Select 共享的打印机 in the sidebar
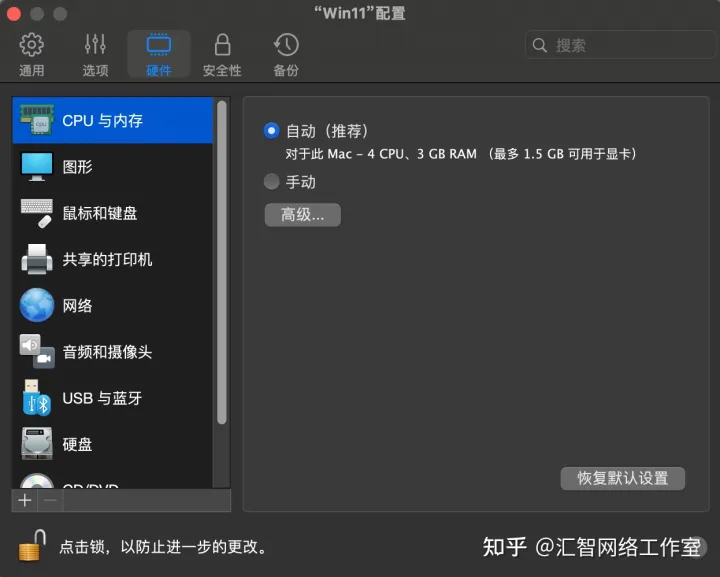Screen dimensions: 720x577 tap(112, 259)
